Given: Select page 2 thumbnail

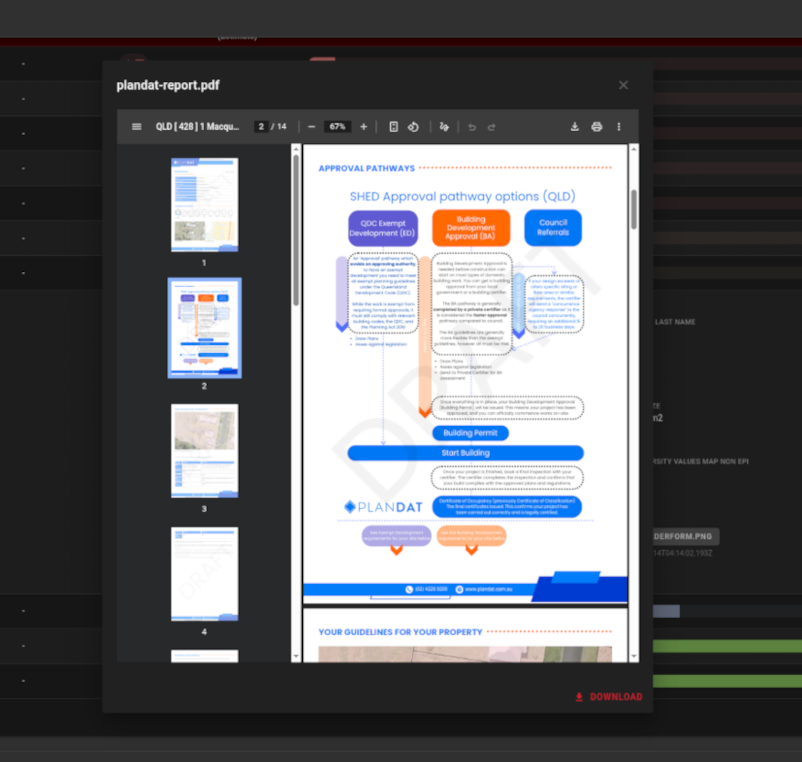Looking at the screenshot, I should click(205, 328).
